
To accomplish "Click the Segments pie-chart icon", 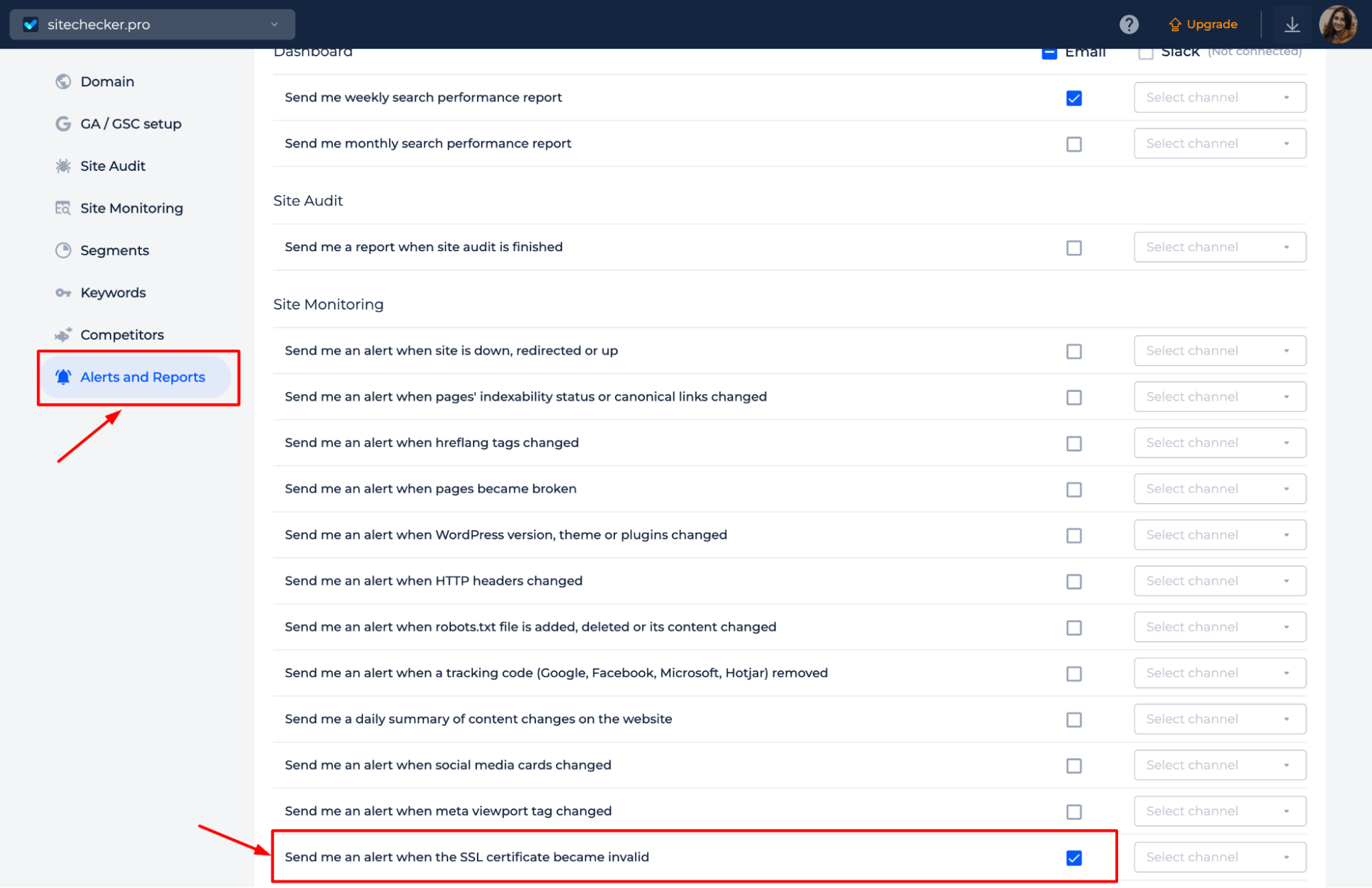I will 62,250.
